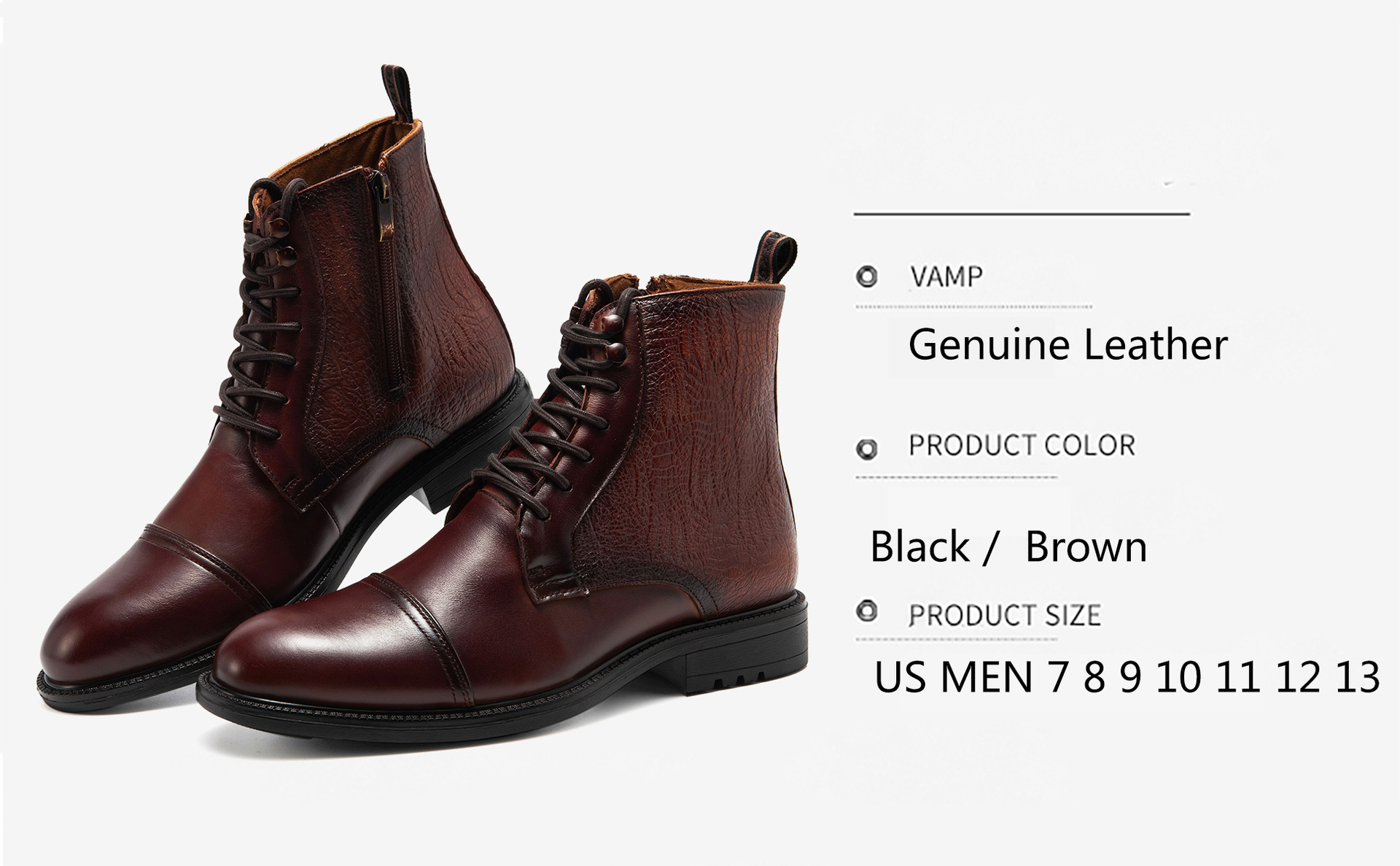Select the VAMP heading label
The image size is (1400, 866).
click(x=946, y=277)
